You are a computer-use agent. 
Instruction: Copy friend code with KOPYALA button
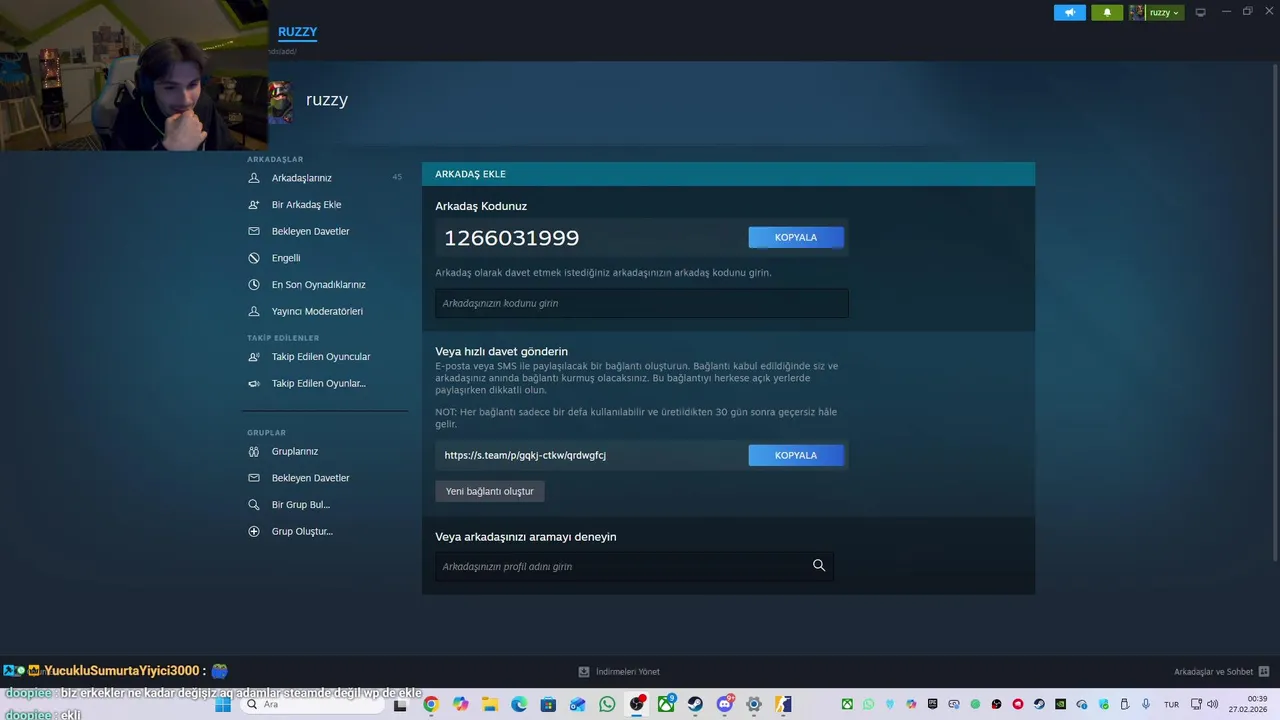click(796, 237)
